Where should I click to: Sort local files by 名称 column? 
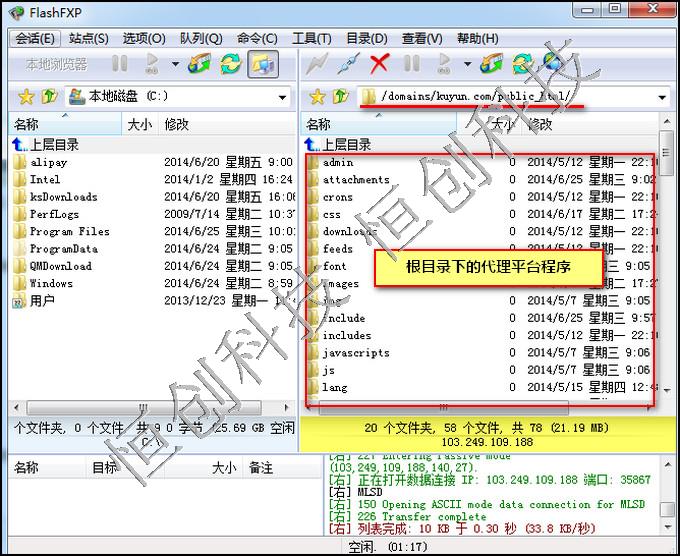tap(65, 124)
